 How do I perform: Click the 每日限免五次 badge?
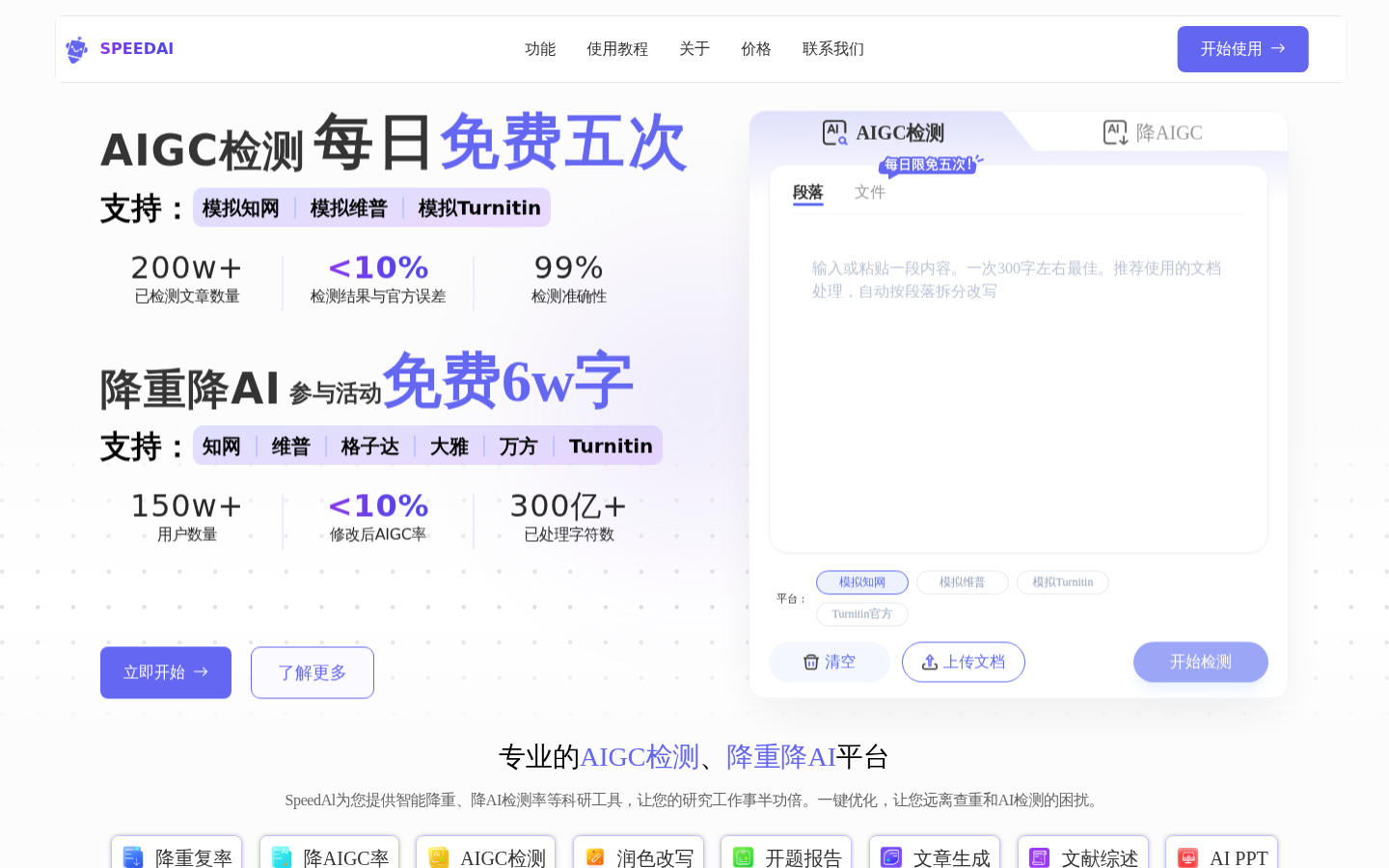[x=930, y=165]
